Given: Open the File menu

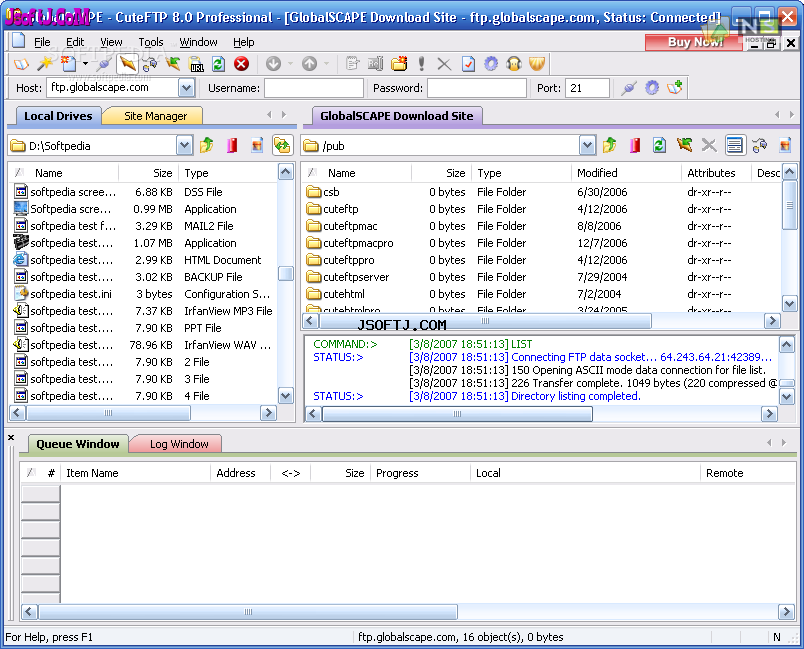Looking at the screenshot, I should (42, 42).
